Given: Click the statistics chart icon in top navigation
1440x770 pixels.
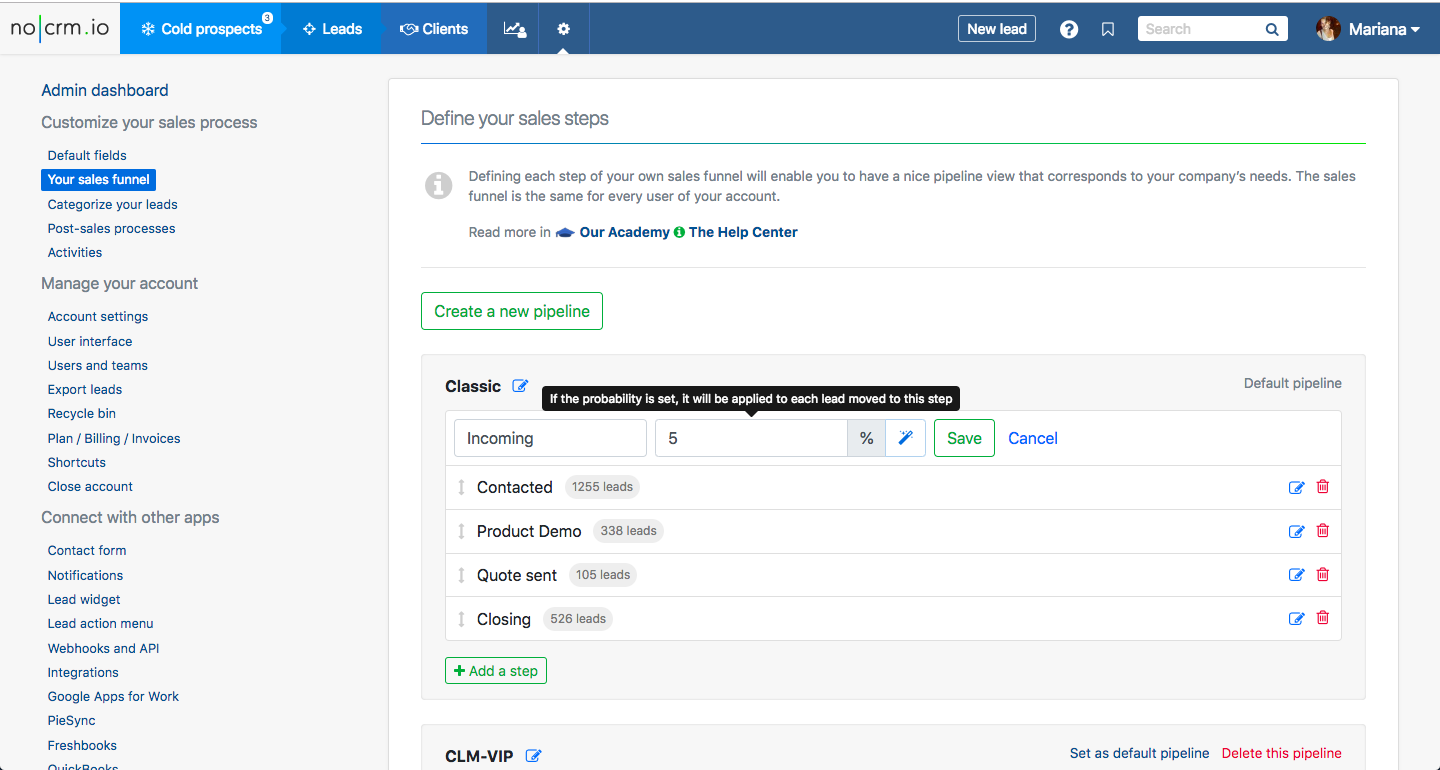Looking at the screenshot, I should click(x=514, y=29).
